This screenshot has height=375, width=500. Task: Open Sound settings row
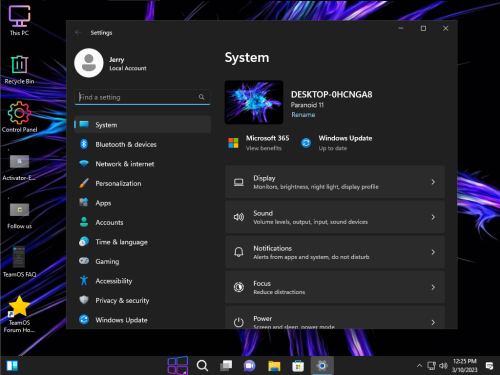tap(335, 217)
